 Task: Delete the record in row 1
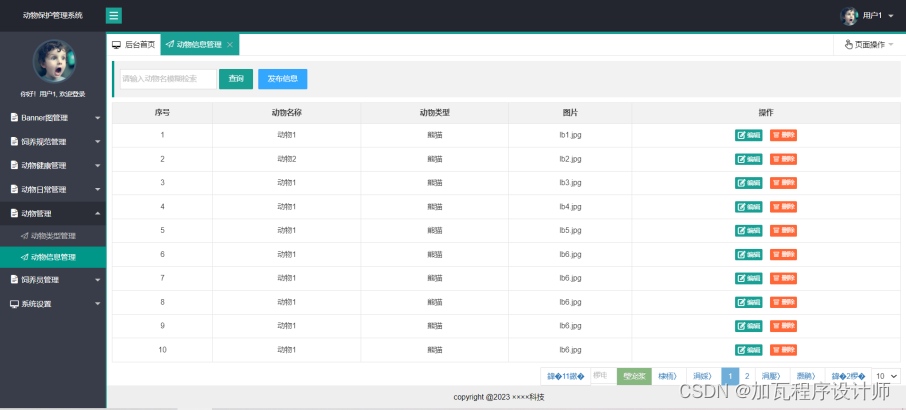[x=784, y=135]
